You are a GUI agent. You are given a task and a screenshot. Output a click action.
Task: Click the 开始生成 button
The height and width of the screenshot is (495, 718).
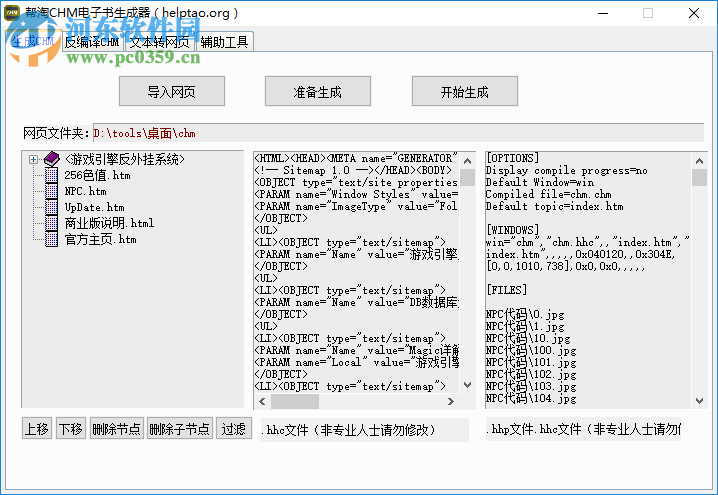[465, 91]
